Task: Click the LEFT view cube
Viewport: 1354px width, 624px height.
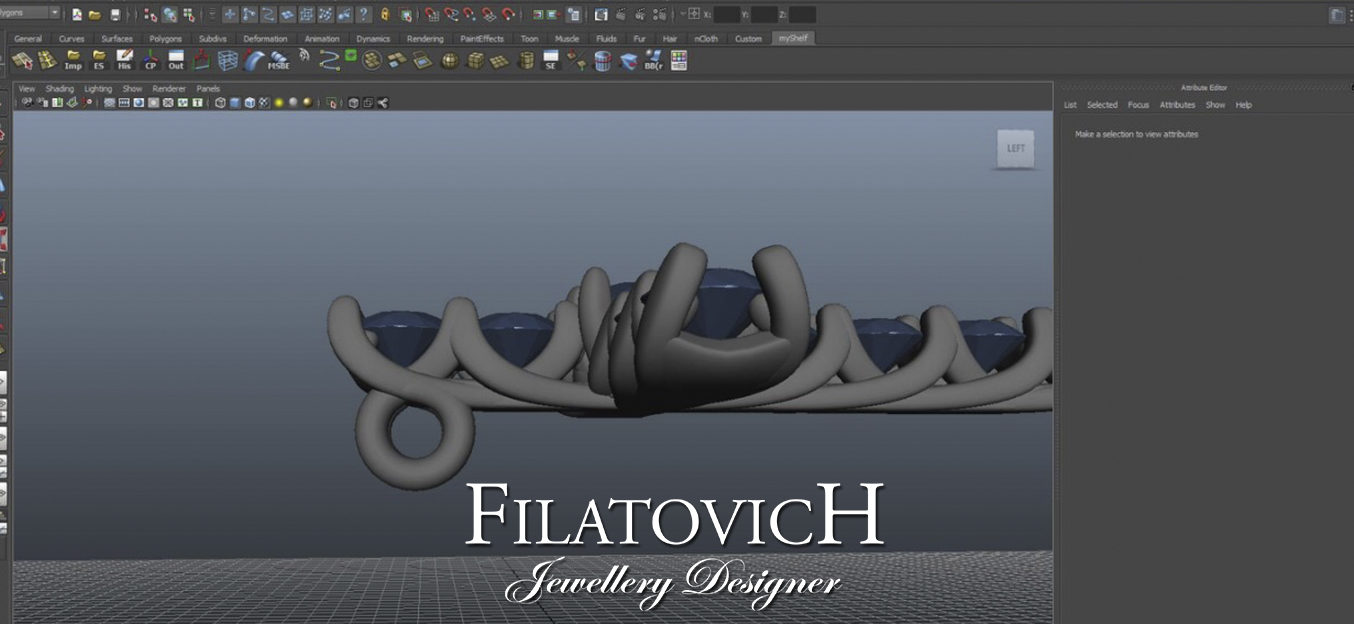Action: 1015,149
